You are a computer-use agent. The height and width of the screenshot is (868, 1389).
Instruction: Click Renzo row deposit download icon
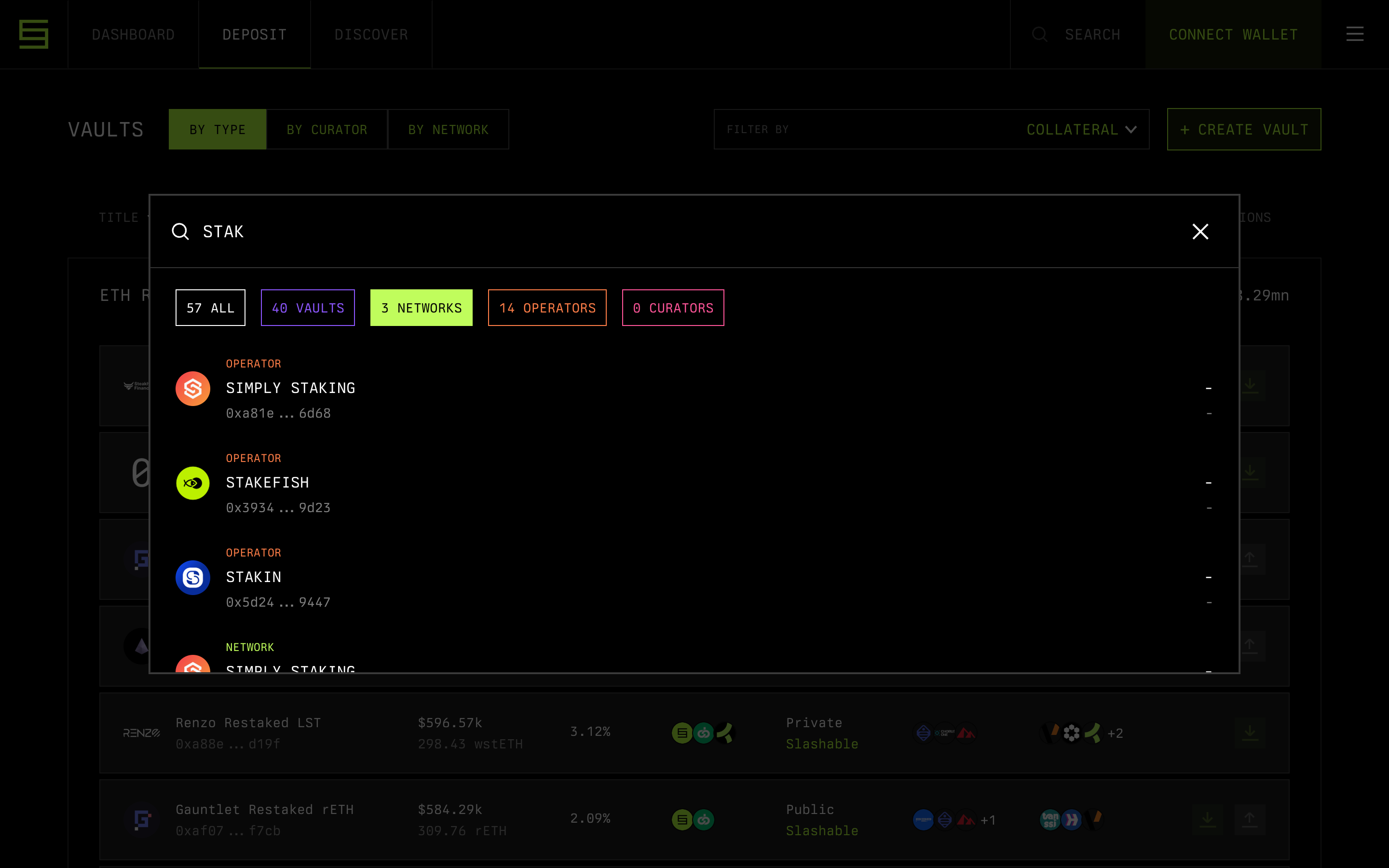point(1250,732)
